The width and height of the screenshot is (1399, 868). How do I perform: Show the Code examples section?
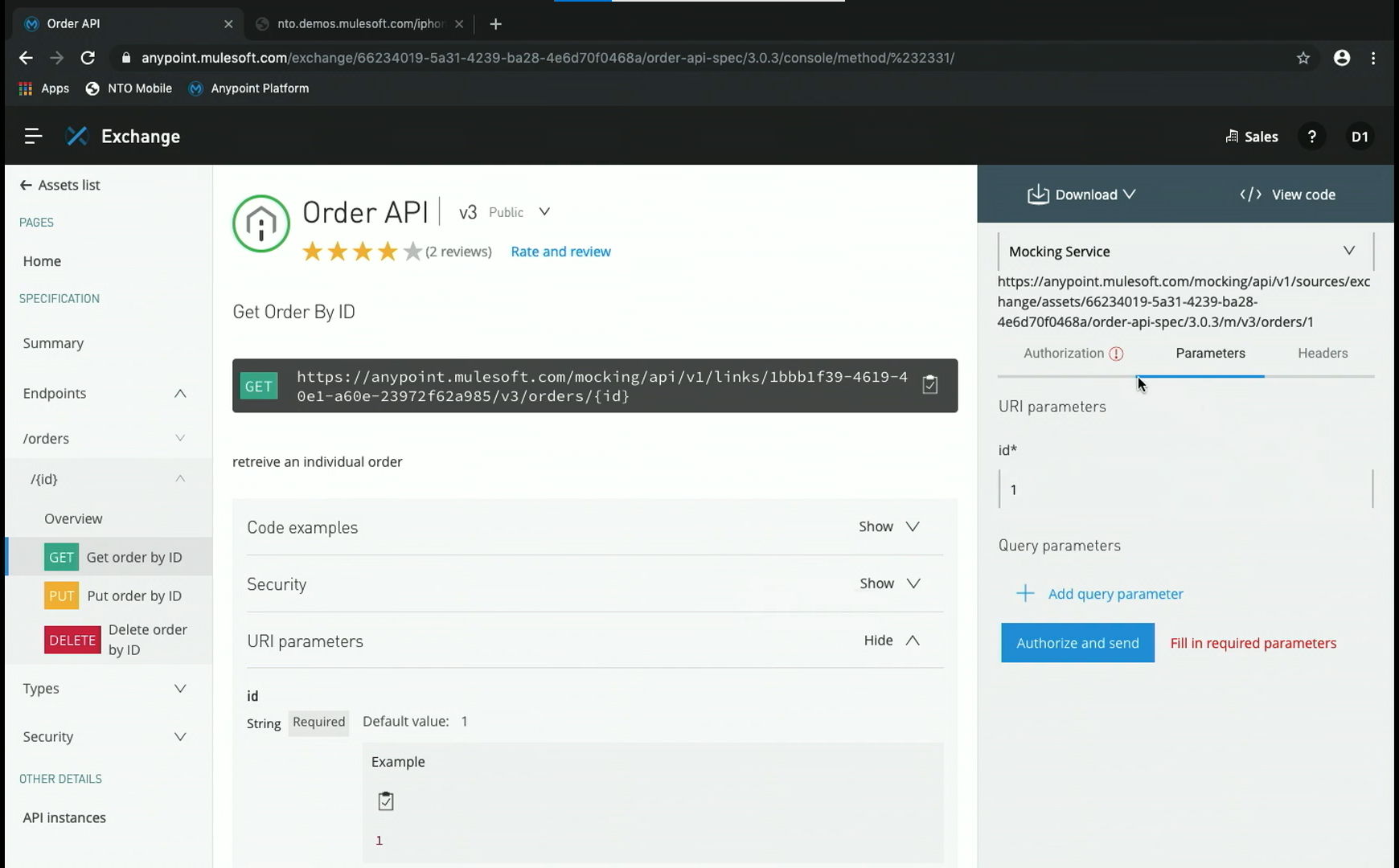coord(889,526)
